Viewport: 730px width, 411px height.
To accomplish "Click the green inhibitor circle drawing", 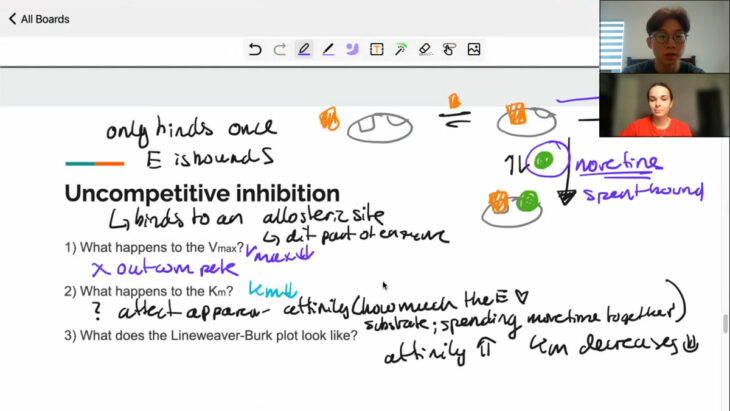I will click(x=543, y=160).
